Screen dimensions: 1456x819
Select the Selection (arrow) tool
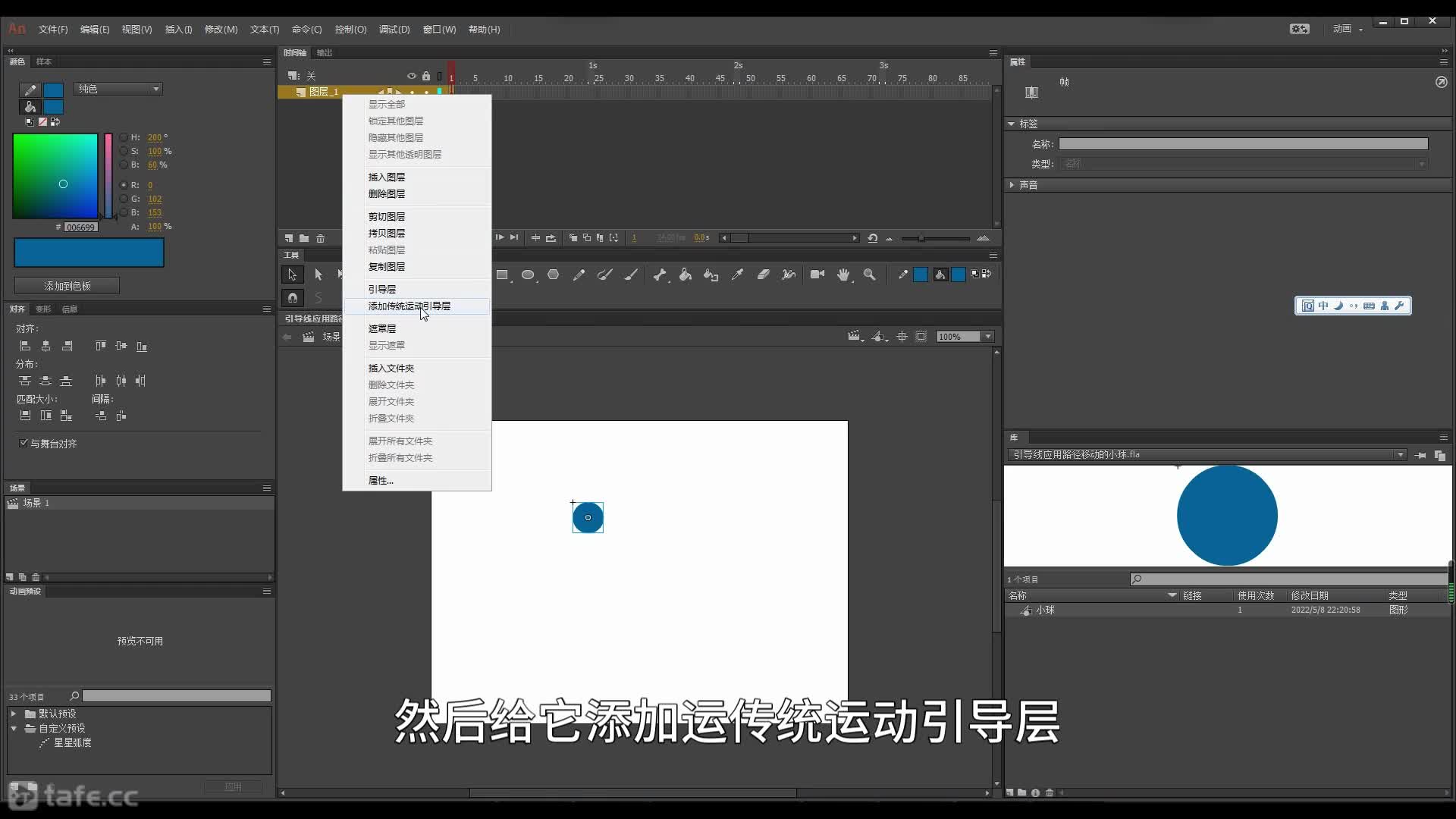point(292,275)
